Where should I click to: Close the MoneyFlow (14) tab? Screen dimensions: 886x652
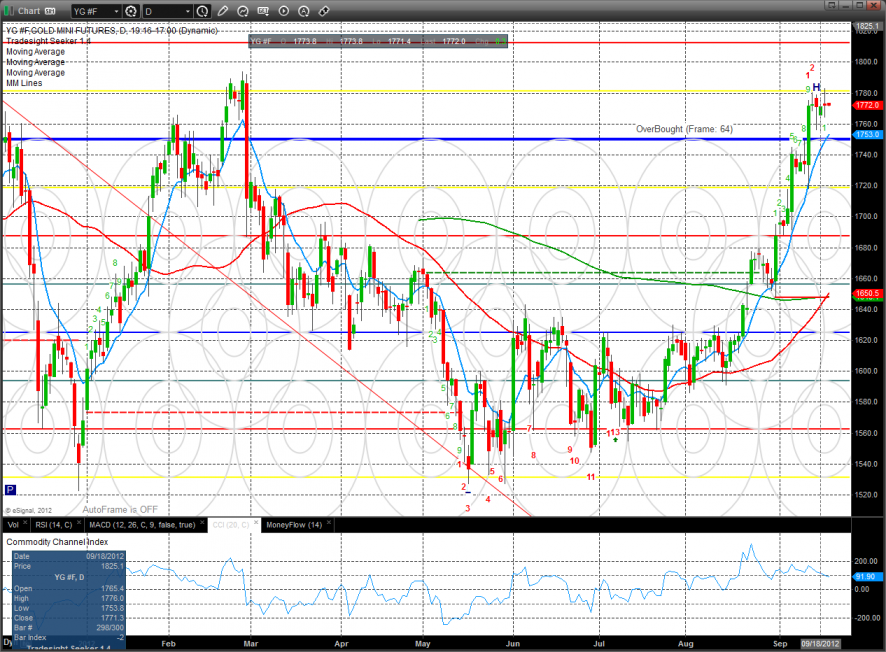[329, 523]
